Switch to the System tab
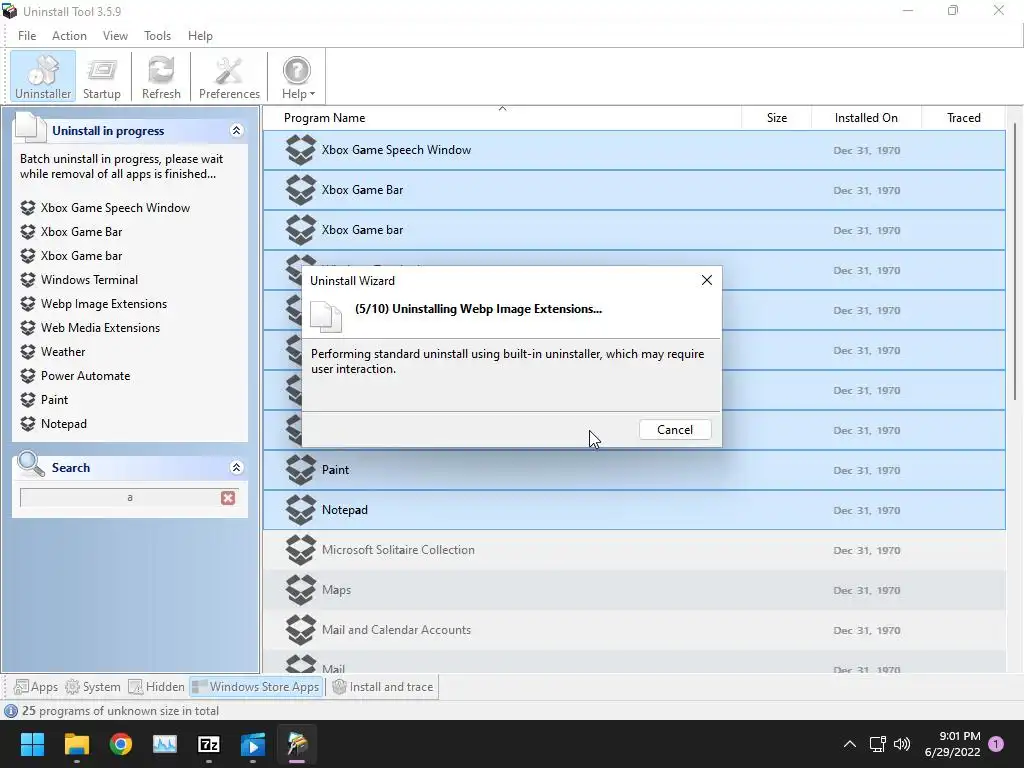The image size is (1024, 768). pos(93,687)
